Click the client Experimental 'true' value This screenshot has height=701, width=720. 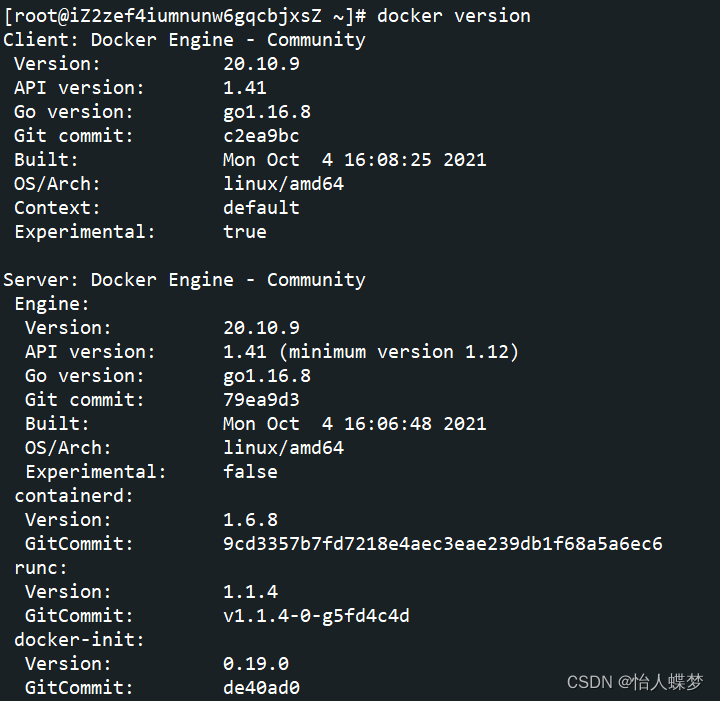(245, 232)
